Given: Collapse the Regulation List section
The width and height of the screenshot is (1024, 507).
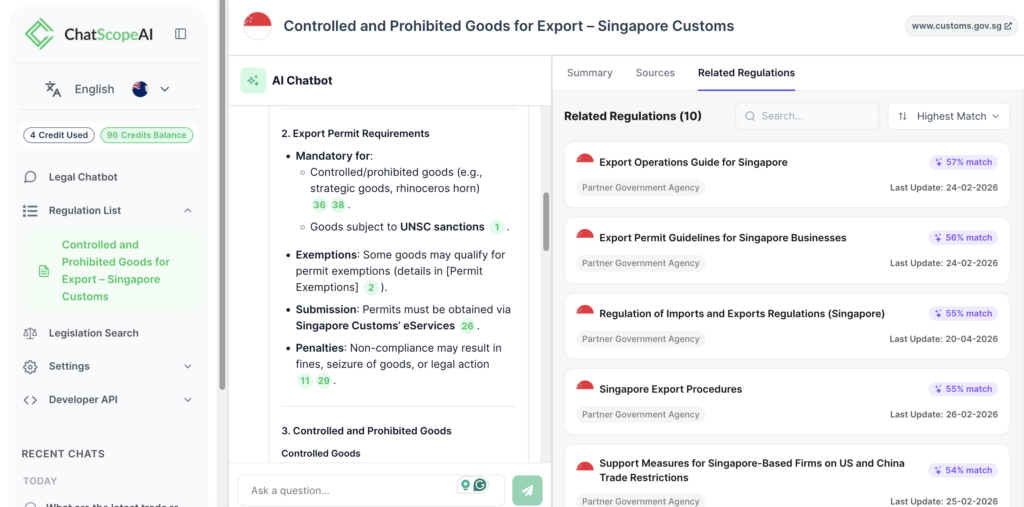Looking at the screenshot, I should point(187,210).
